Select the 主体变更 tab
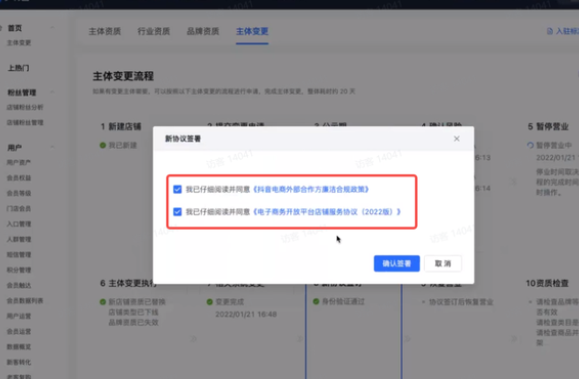The width and height of the screenshot is (579, 379). click(x=252, y=31)
